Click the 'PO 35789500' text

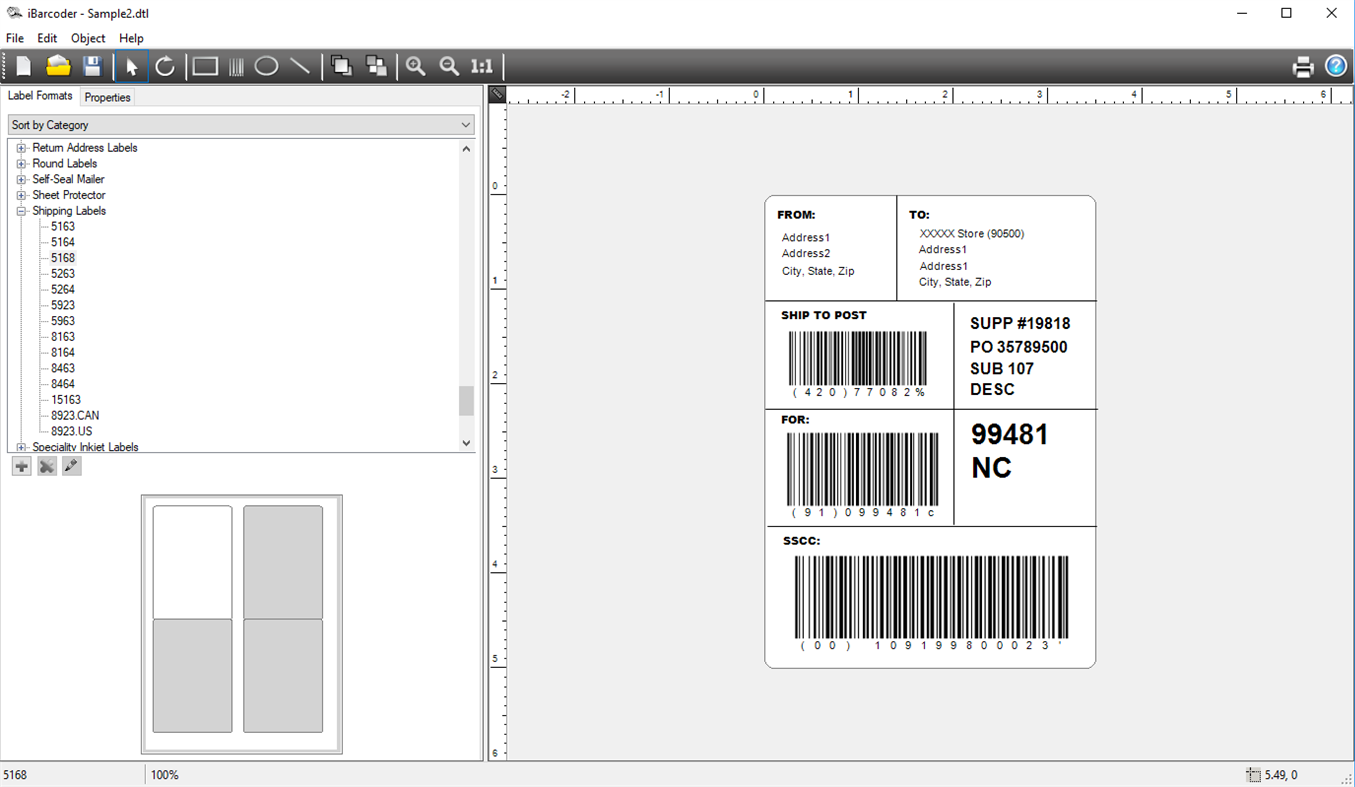(x=1019, y=347)
